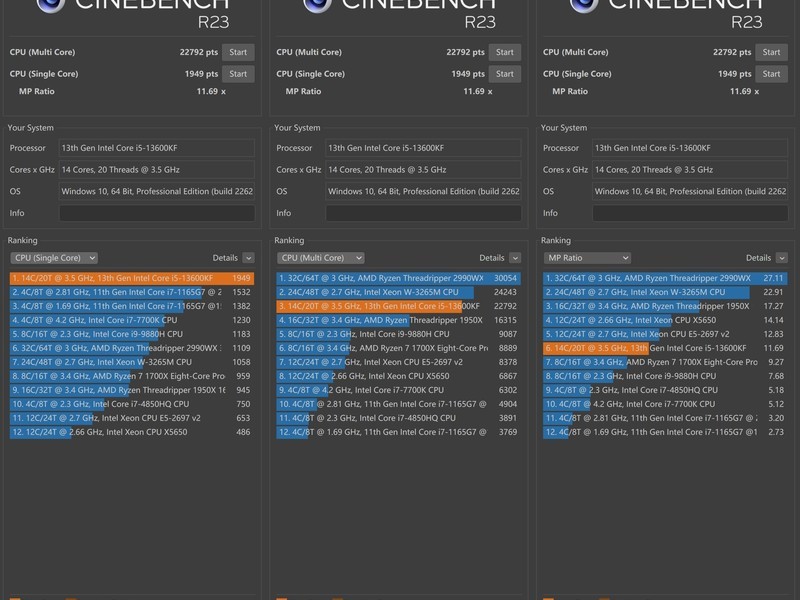Select Core i9-9880H row scoring 1183
The width and height of the screenshot is (800, 600).
pos(132,334)
